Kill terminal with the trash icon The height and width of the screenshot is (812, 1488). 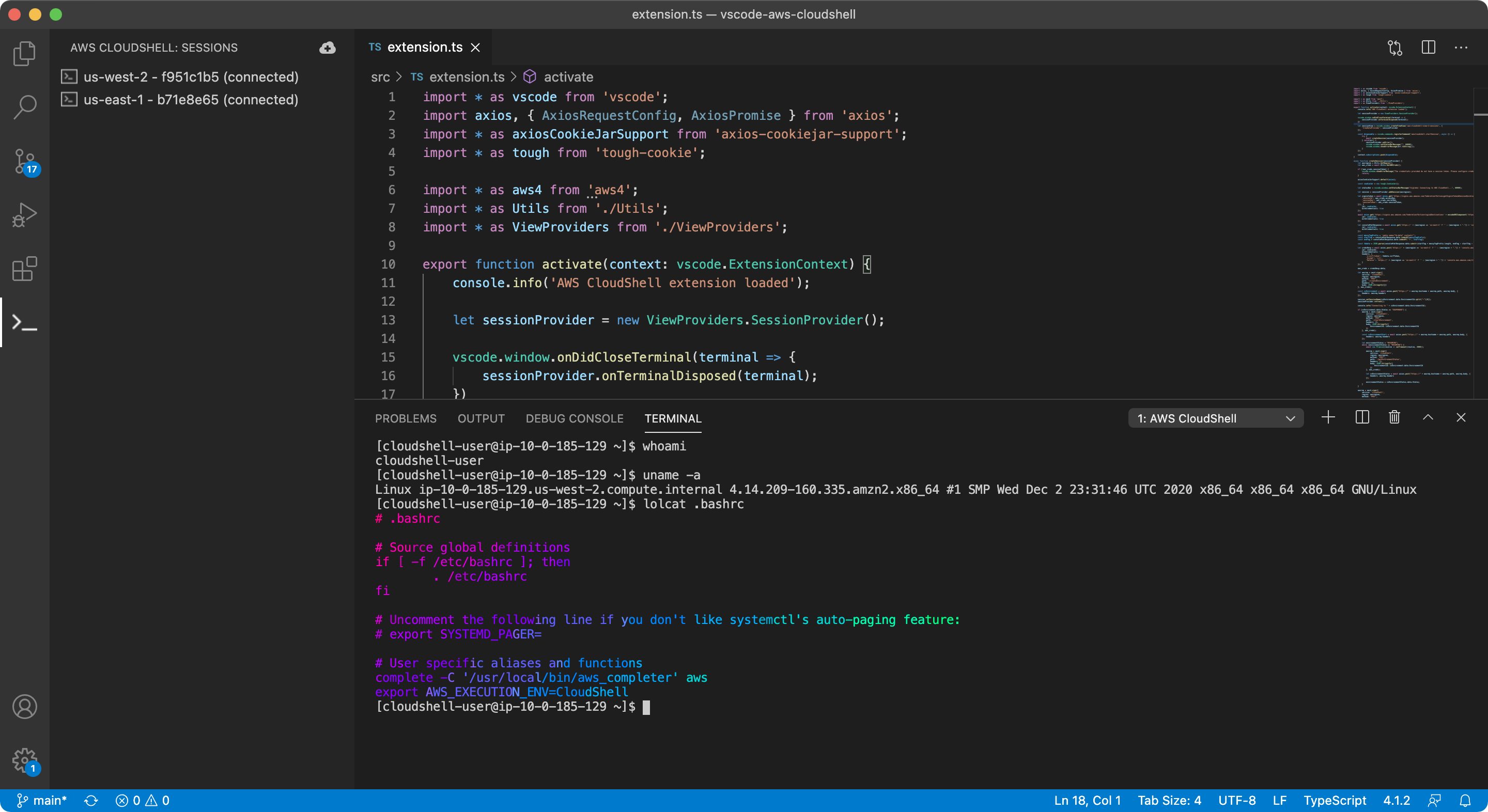[1394, 417]
